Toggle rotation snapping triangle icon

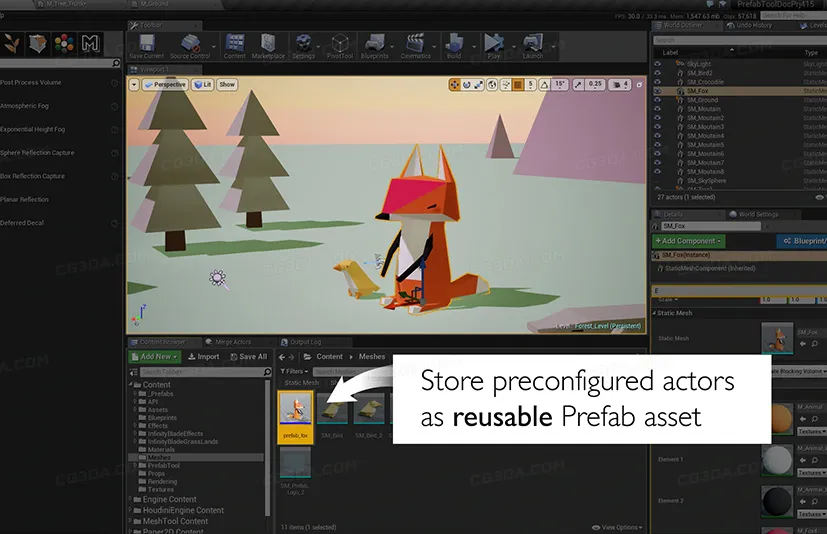(x=544, y=84)
